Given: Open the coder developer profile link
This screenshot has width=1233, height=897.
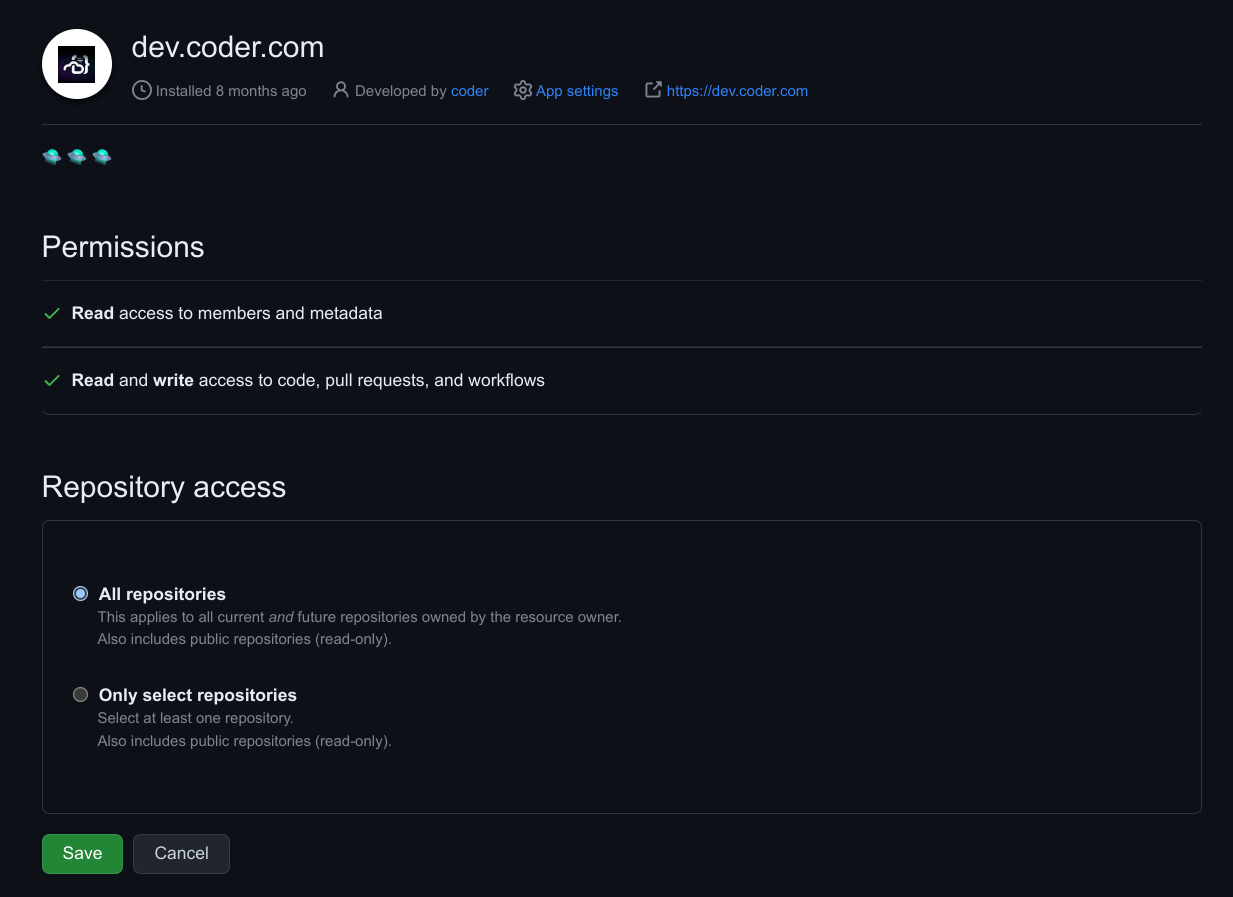Looking at the screenshot, I should tap(470, 90).
